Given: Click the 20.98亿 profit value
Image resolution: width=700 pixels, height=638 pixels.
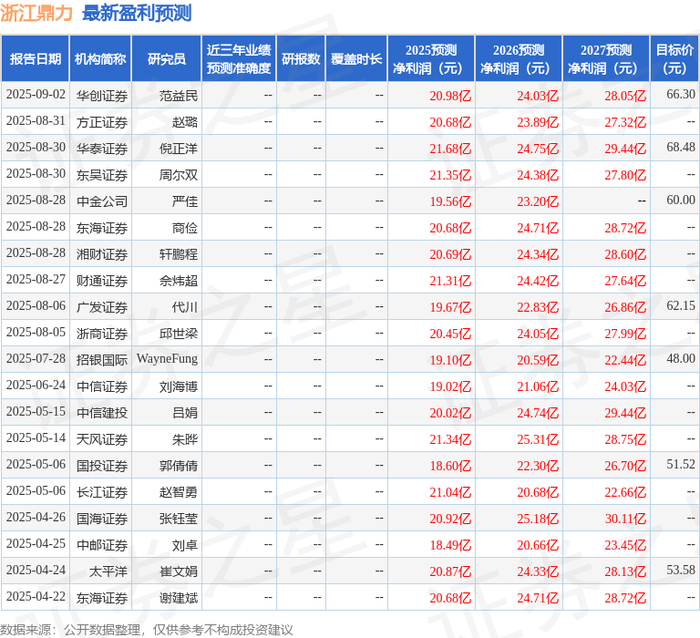Looking at the screenshot, I should pos(450,96).
